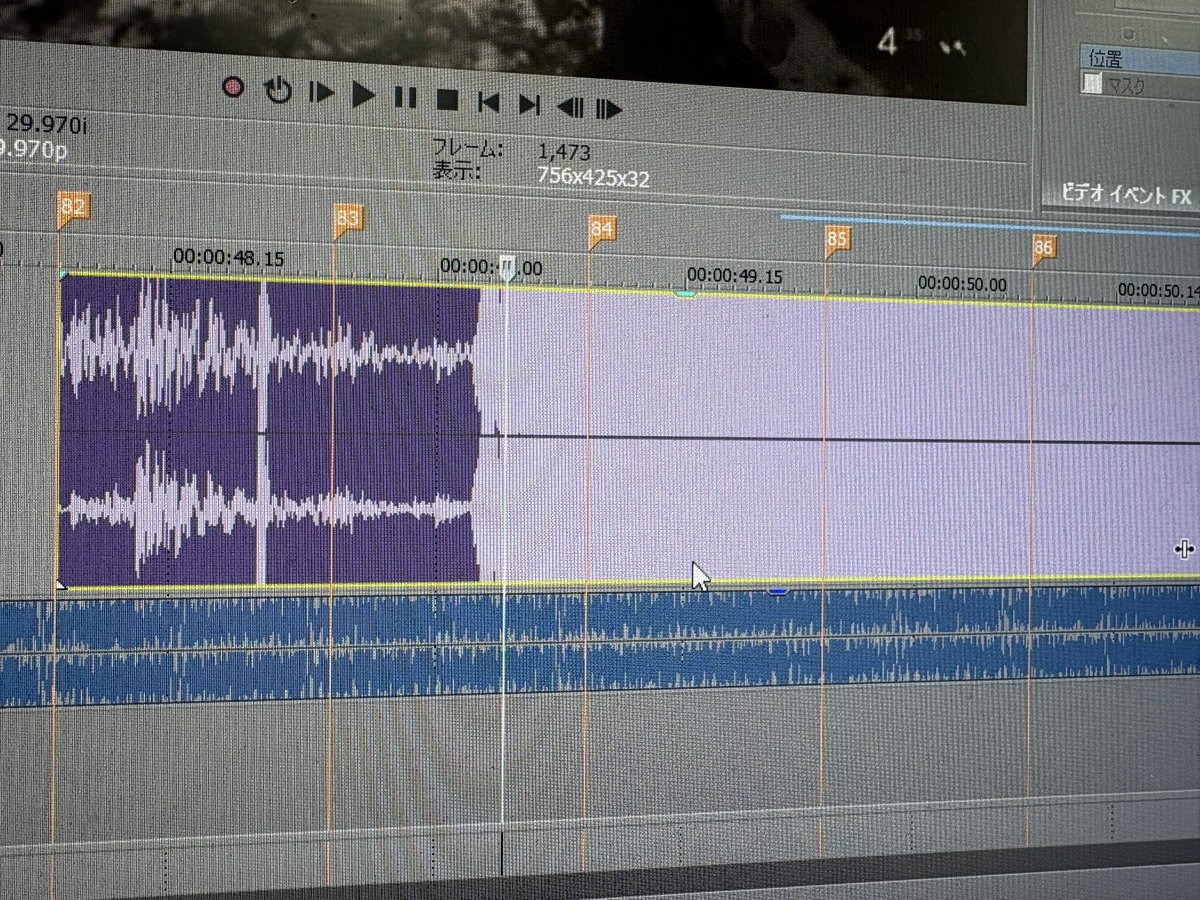
Task: Click the blue audio track waveform below
Action: click(x=600, y=648)
